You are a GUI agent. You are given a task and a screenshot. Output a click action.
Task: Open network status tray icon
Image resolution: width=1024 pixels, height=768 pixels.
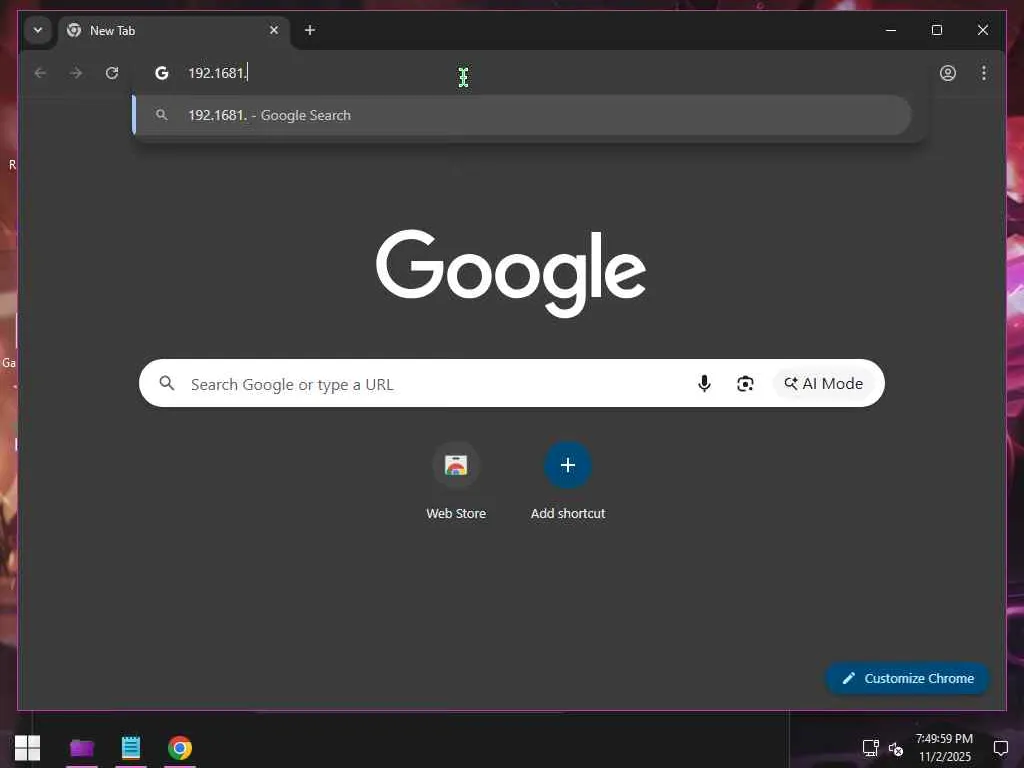click(x=871, y=748)
